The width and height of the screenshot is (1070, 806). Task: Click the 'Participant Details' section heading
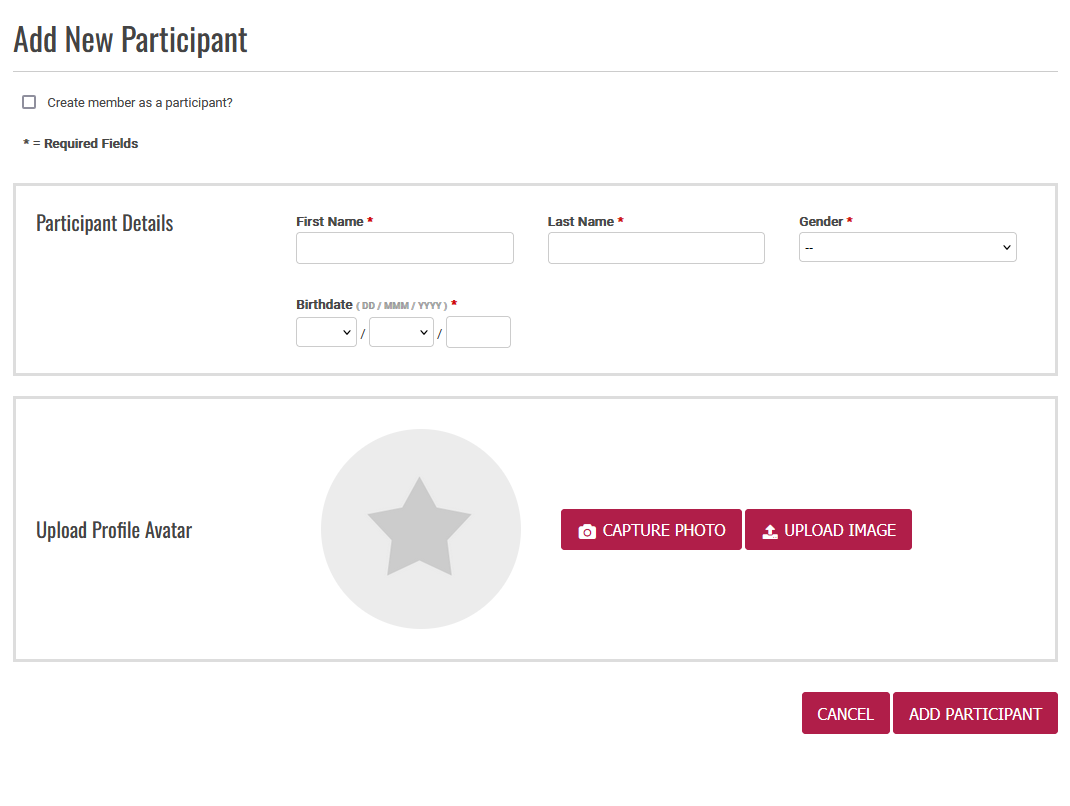click(104, 222)
